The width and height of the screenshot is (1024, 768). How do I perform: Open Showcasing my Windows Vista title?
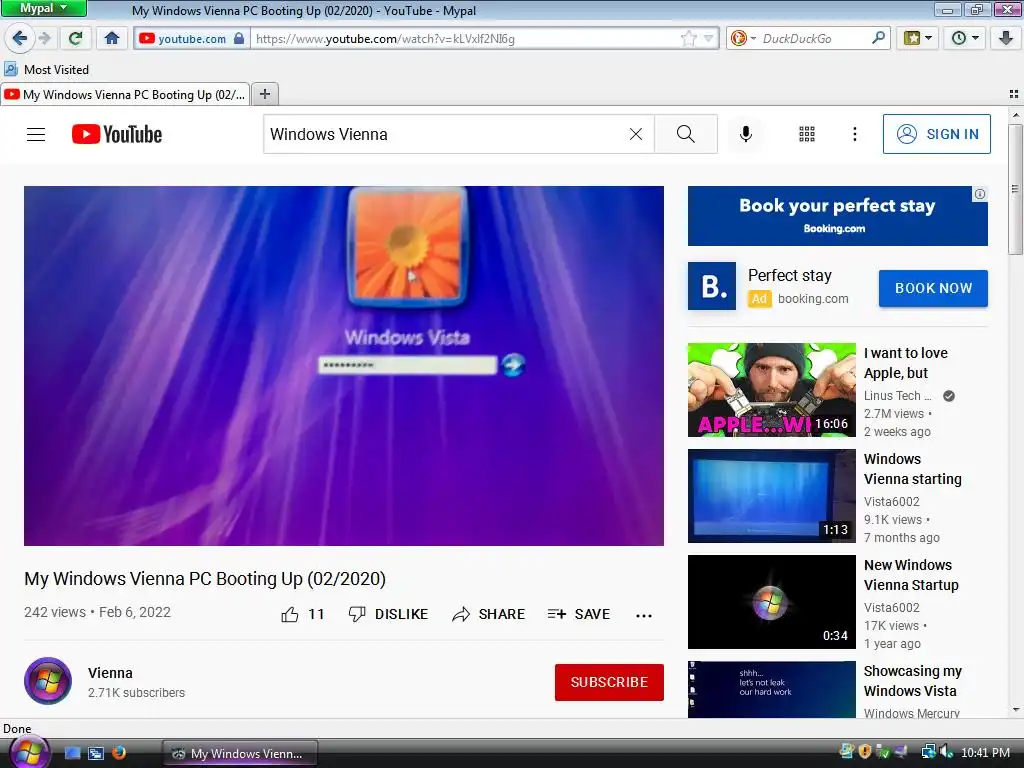tap(912, 681)
